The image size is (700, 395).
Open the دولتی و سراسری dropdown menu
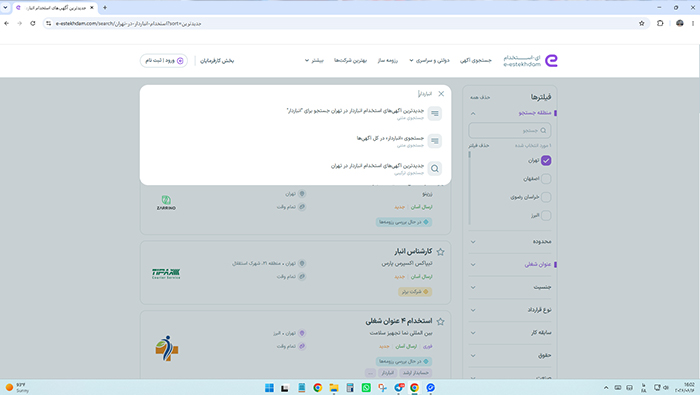[429, 60]
